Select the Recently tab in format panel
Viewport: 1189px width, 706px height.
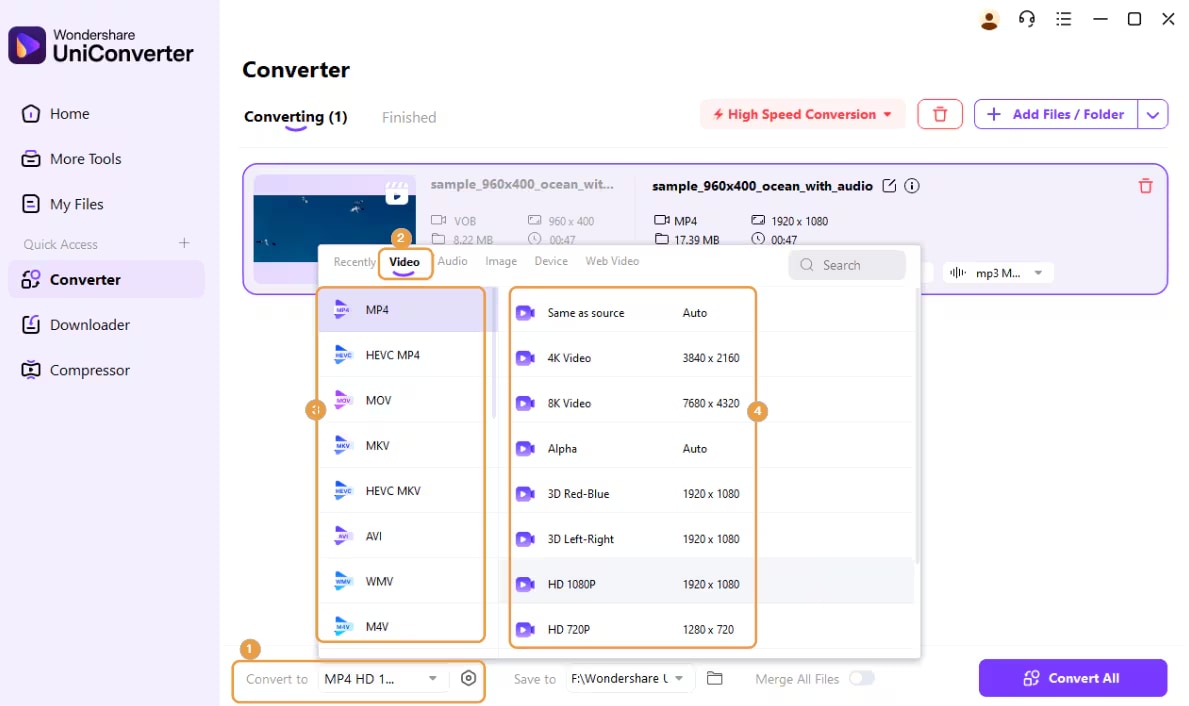[354, 262]
